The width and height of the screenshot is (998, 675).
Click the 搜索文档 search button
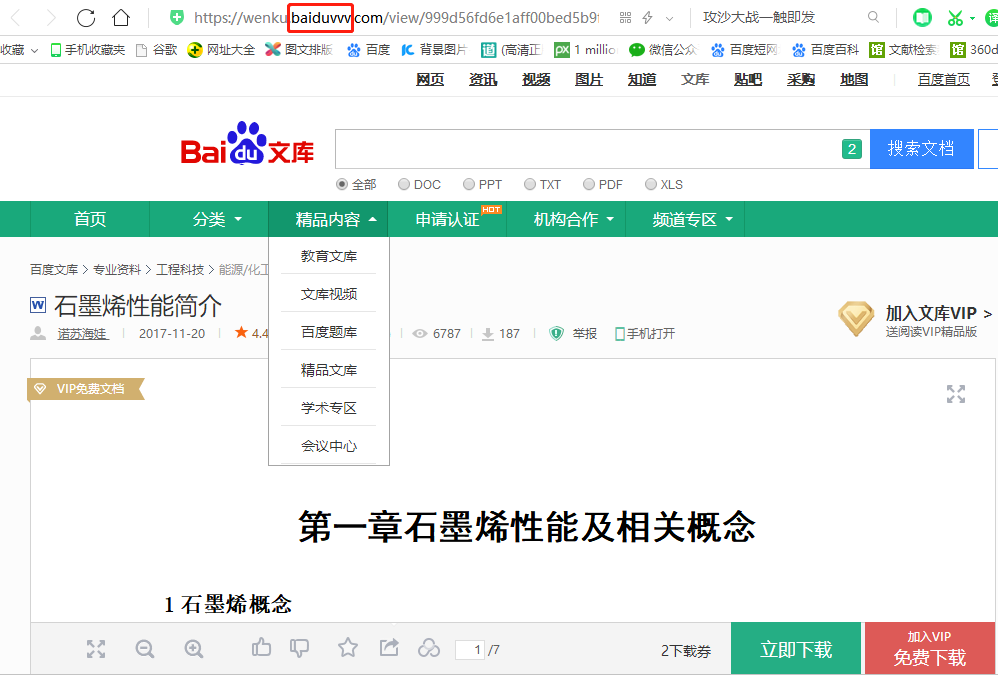pyautogui.click(x=922, y=148)
